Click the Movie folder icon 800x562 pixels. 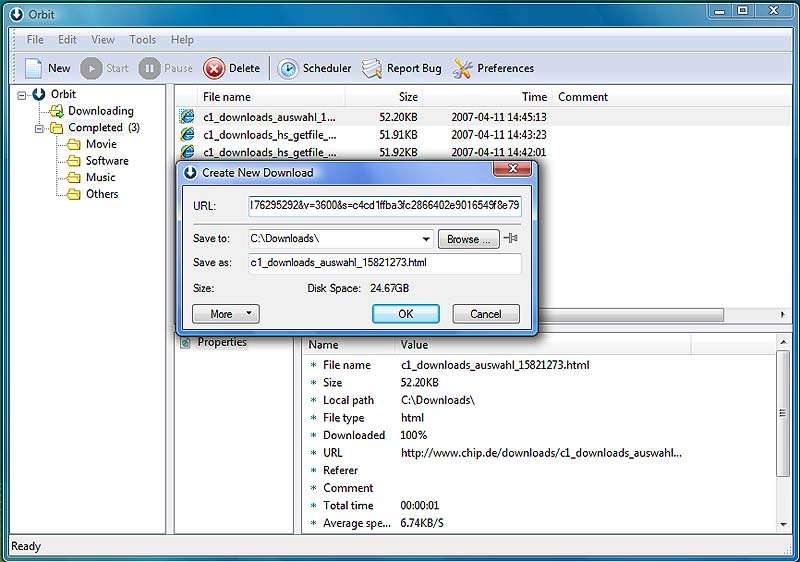74,145
